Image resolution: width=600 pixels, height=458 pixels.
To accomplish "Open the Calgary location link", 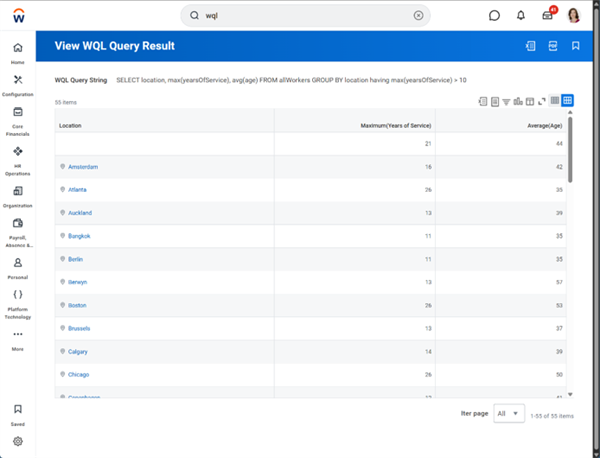I will click(78, 352).
